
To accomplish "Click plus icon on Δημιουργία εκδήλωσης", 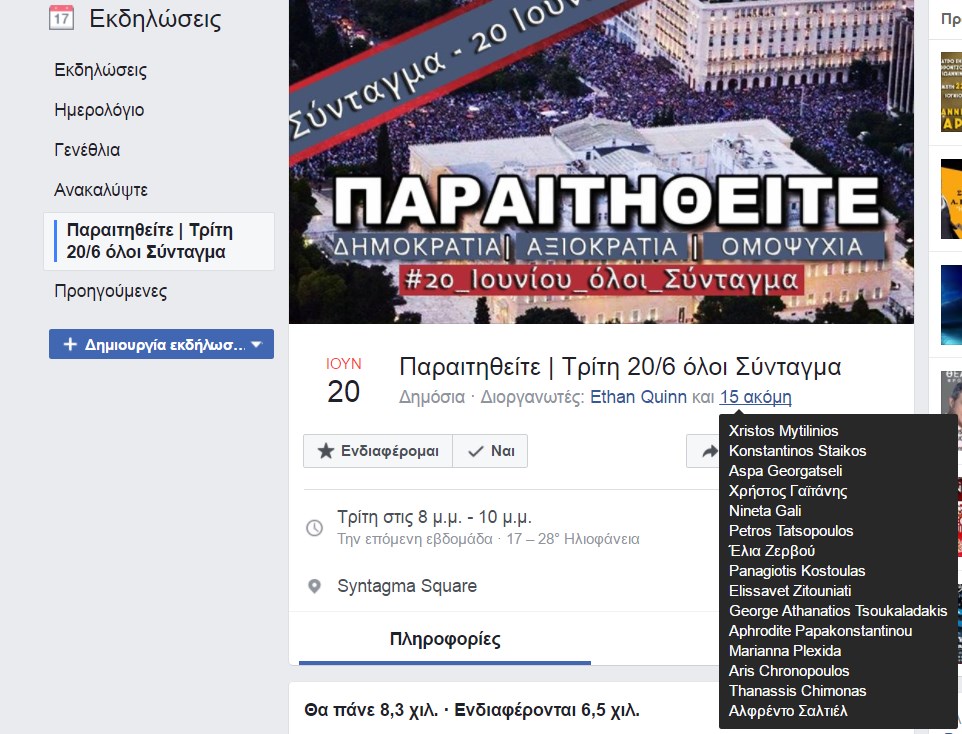I will point(70,344).
